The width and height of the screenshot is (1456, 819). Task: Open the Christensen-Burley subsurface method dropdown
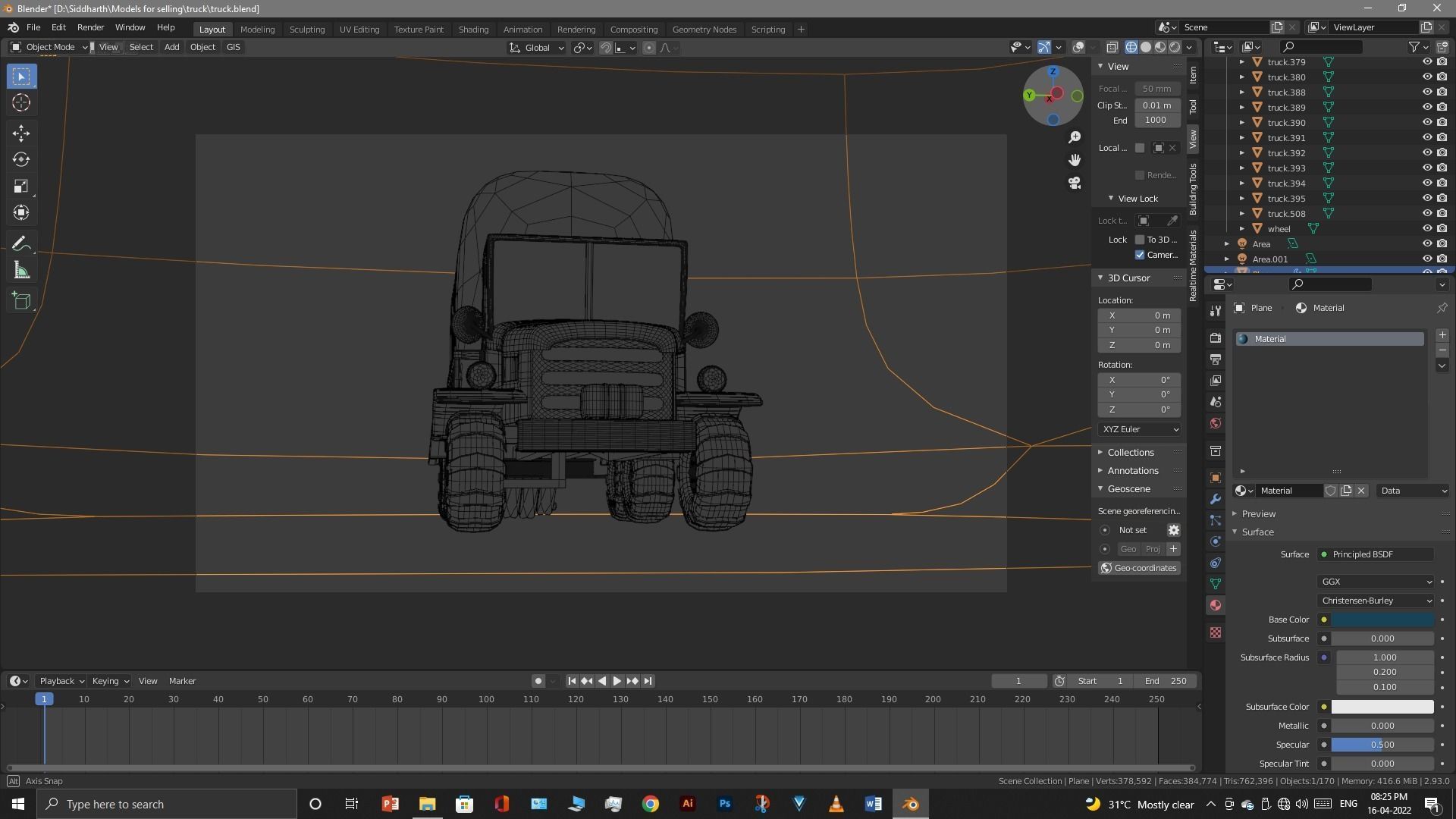pos(1376,601)
